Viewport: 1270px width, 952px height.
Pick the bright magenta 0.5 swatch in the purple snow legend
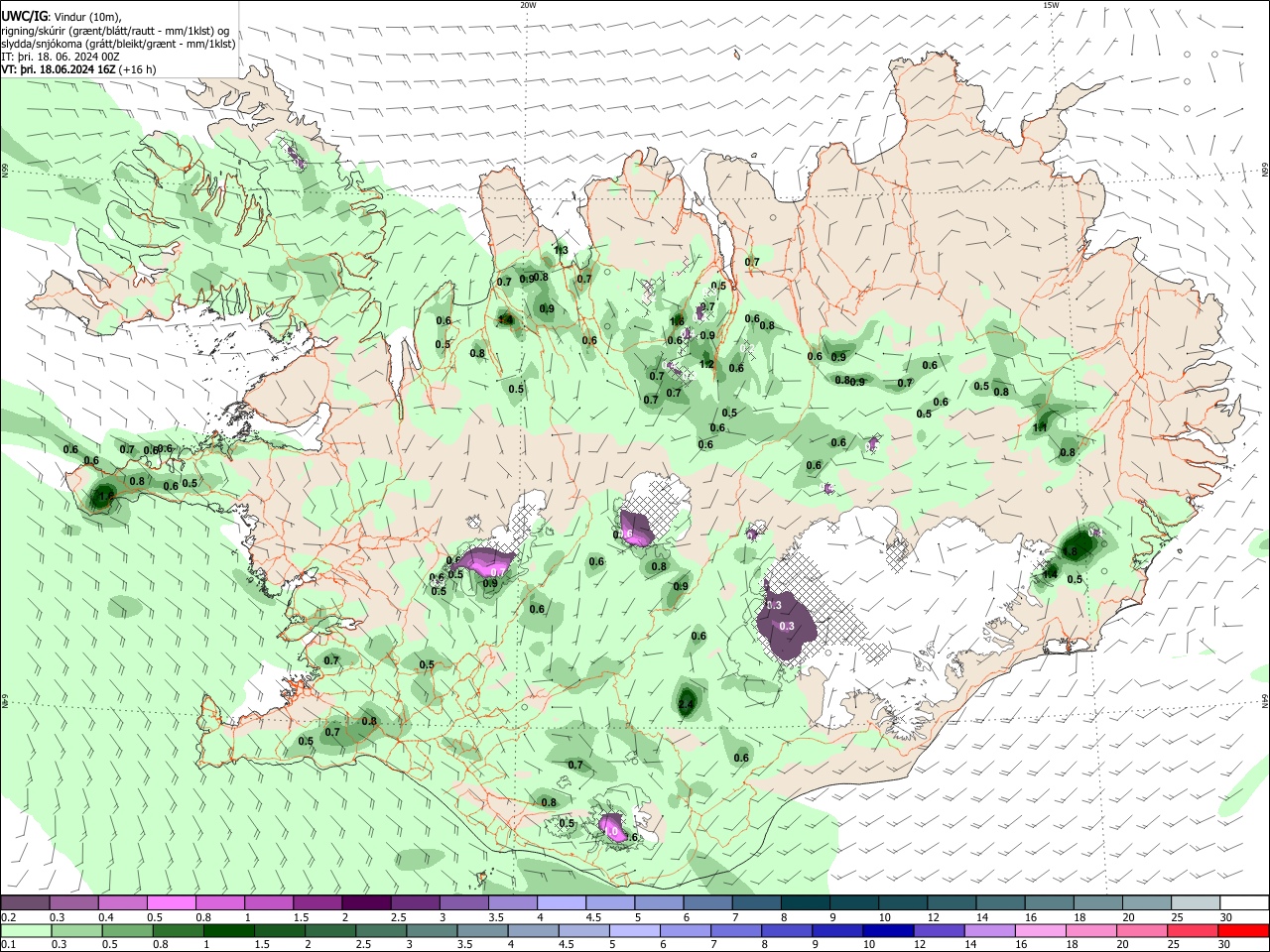pos(172,903)
